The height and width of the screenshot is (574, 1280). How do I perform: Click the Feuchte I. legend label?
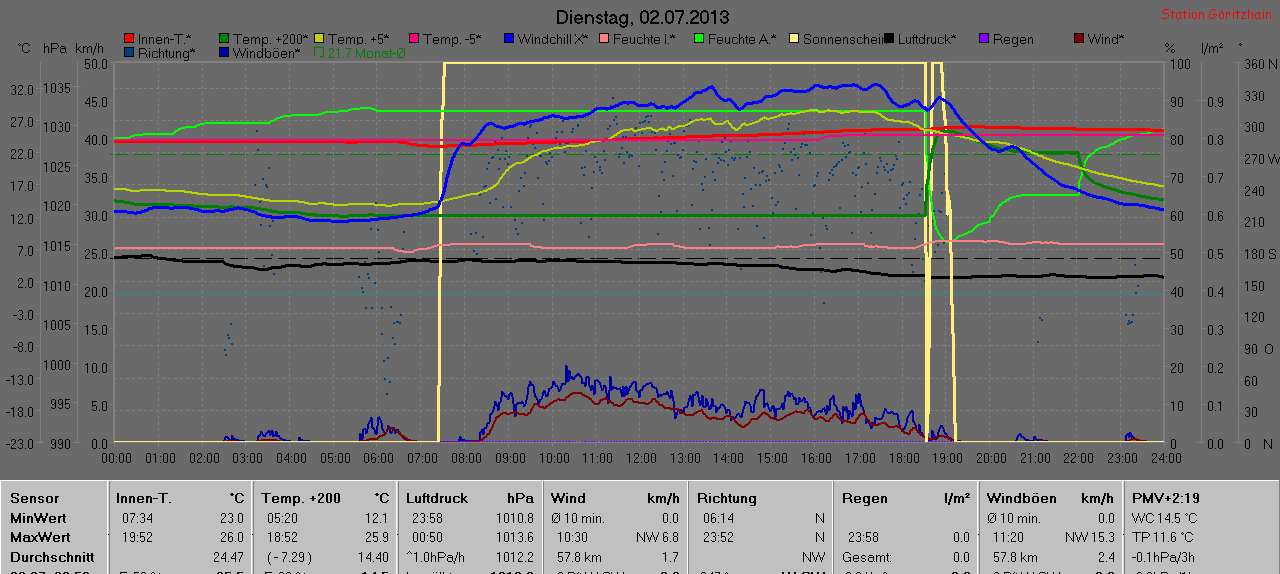click(x=645, y=39)
